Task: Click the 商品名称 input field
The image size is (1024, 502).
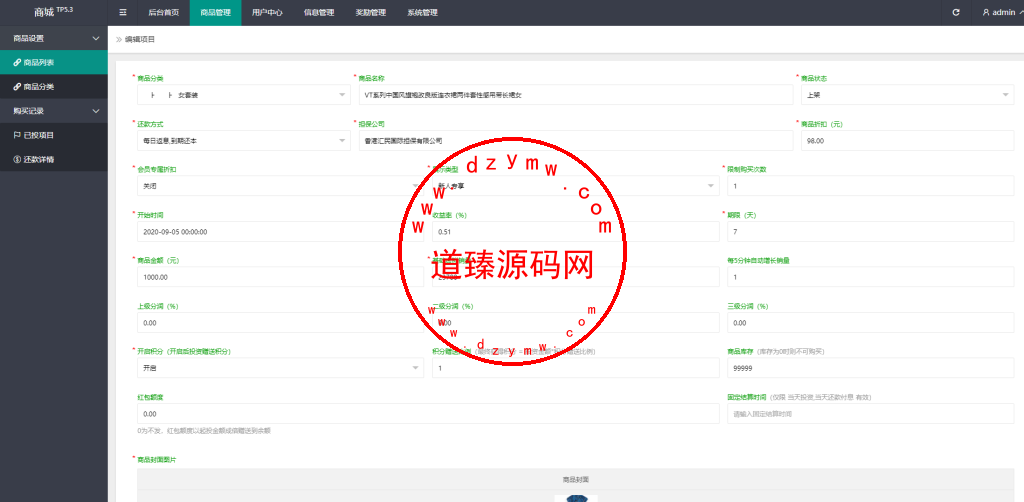Action: pyautogui.click(x=576, y=95)
